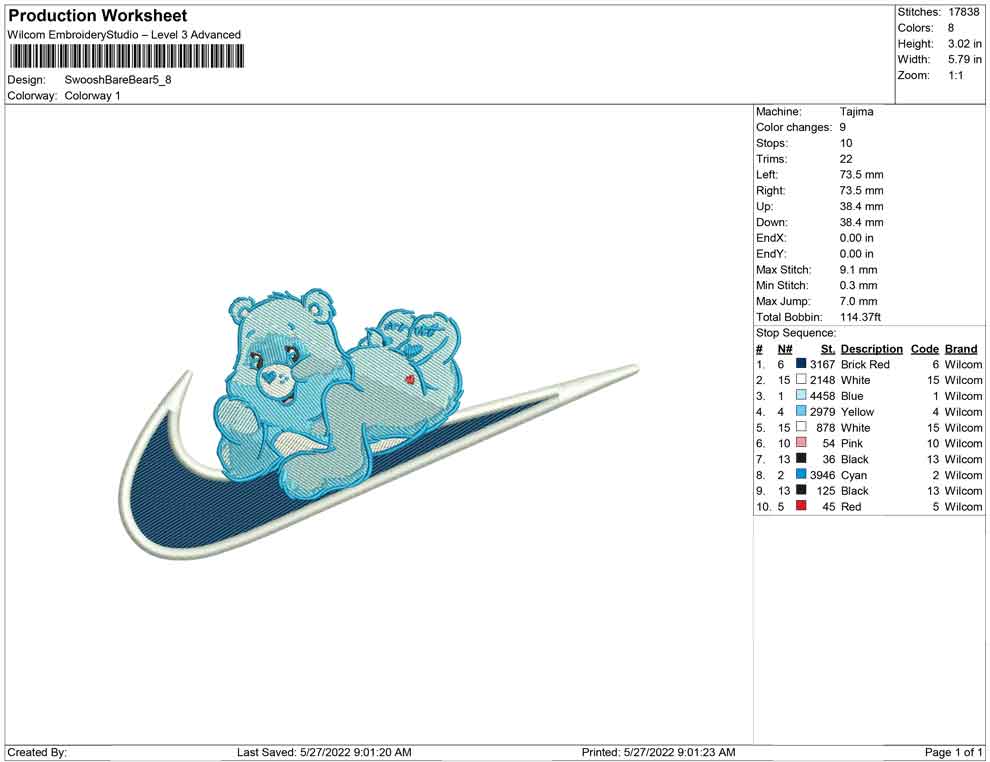Click the EndY value
This screenshot has height=762, width=990.
pos(857,254)
